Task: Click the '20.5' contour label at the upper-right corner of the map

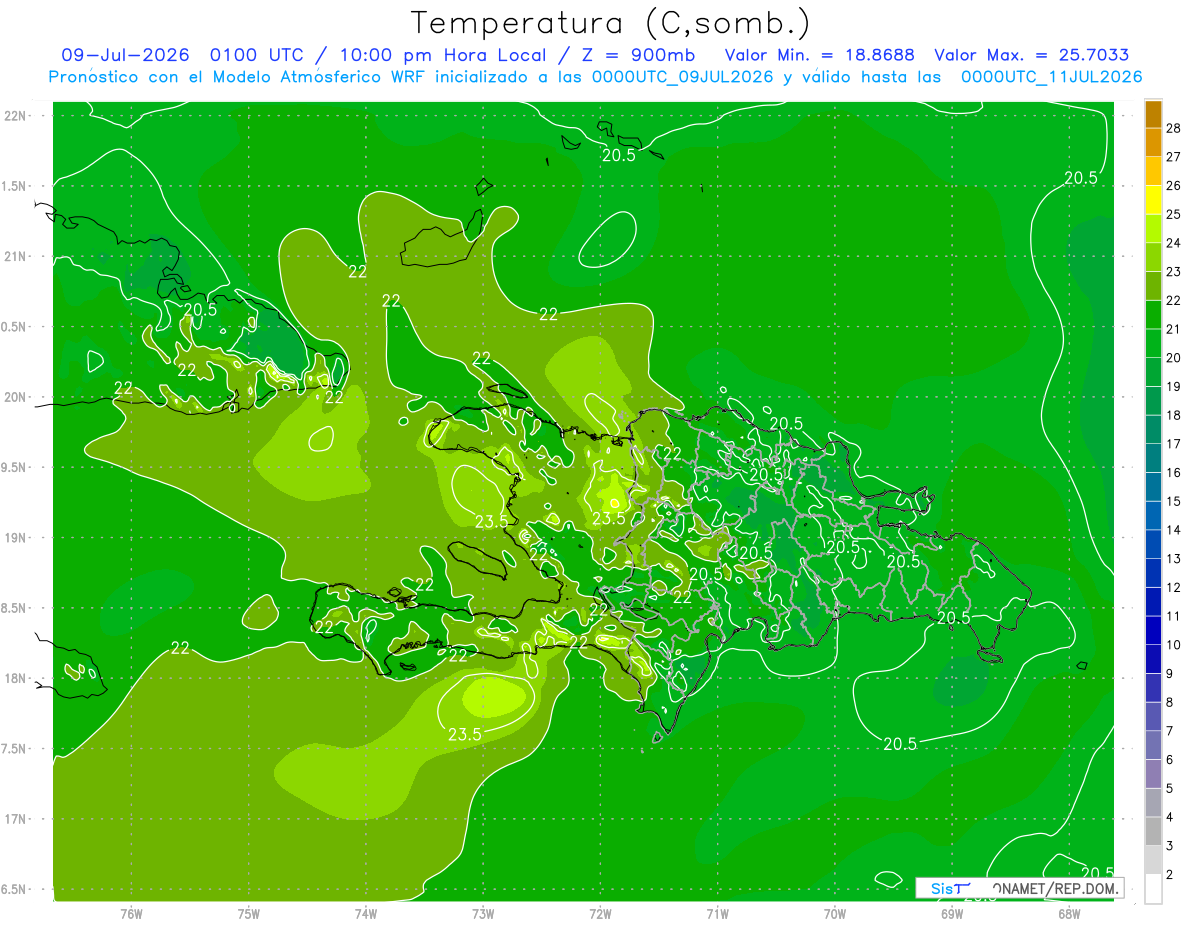Action: 1080,177
